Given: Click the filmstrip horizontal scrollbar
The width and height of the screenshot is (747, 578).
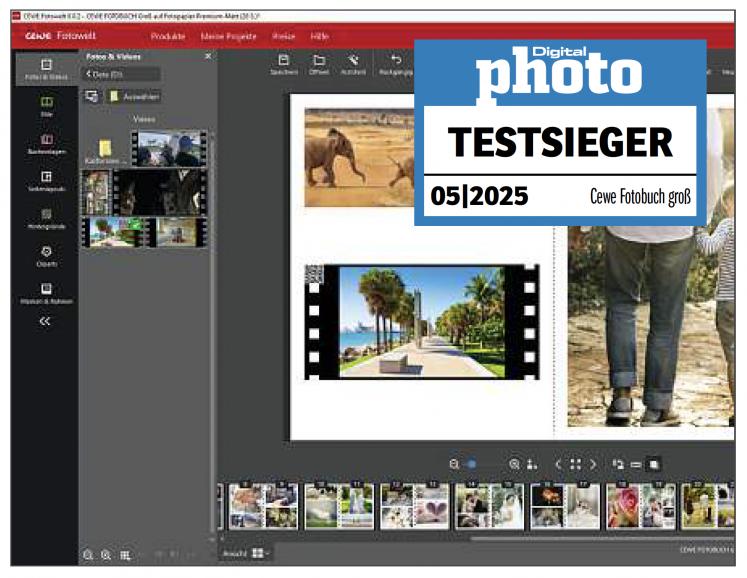Looking at the screenshot, I should point(603,539).
